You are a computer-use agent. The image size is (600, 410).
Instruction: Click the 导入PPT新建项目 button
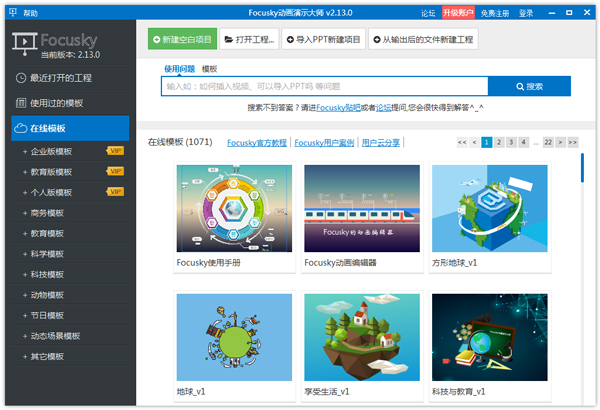pyautogui.click(x=324, y=39)
